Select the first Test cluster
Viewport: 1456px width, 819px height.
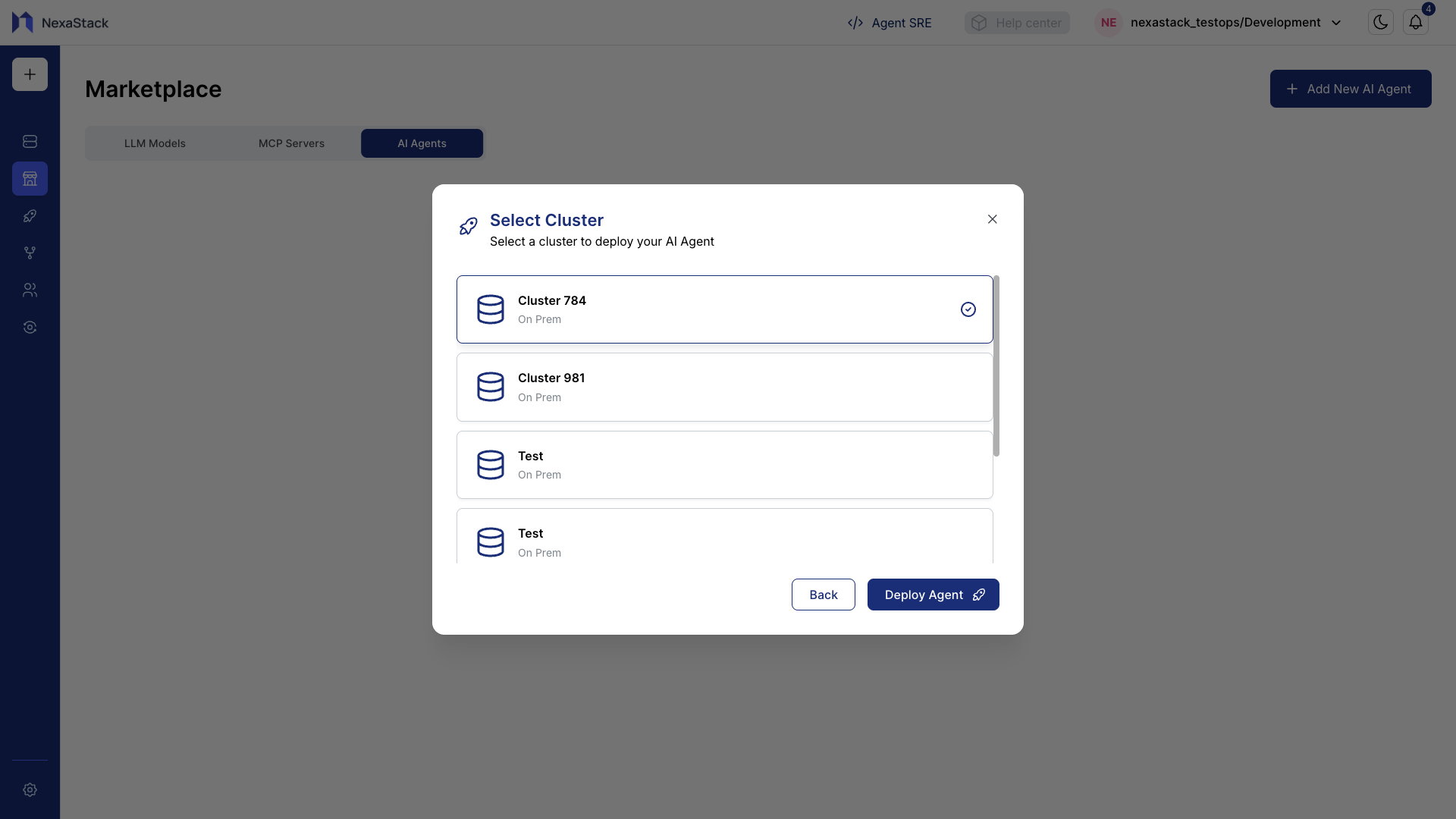(724, 465)
